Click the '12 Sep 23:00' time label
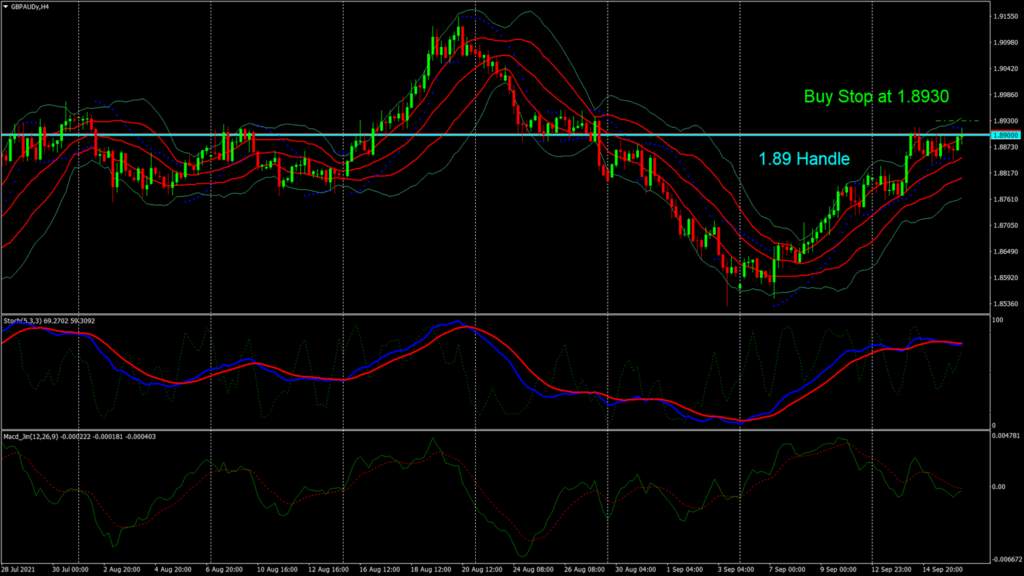The width and height of the screenshot is (1024, 576). (891, 570)
